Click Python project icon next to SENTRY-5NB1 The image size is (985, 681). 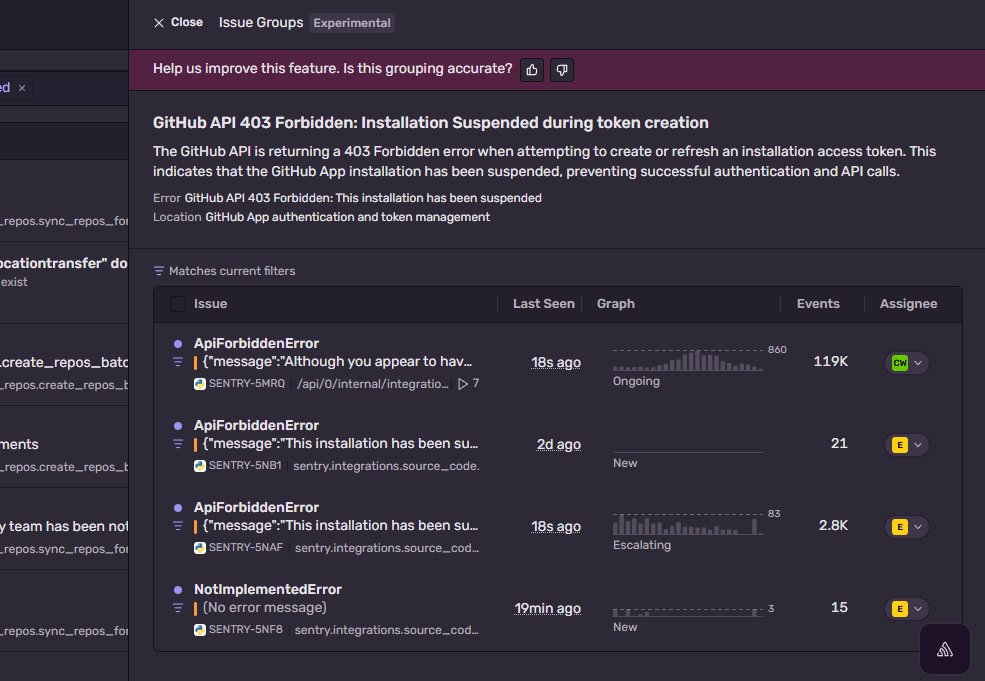point(200,466)
